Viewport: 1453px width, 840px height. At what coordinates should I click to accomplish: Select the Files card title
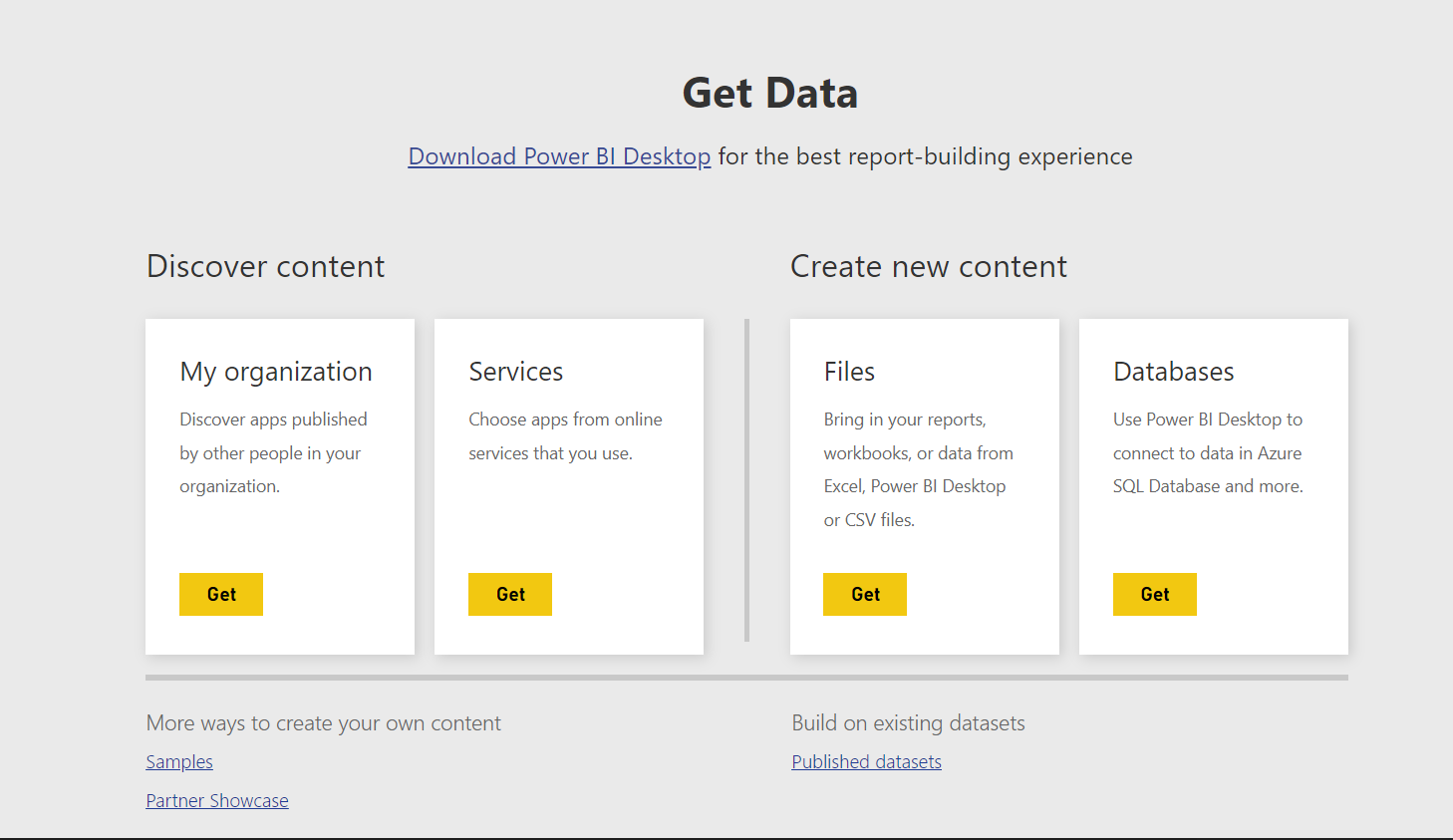pyautogui.click(x=849, y=372)
